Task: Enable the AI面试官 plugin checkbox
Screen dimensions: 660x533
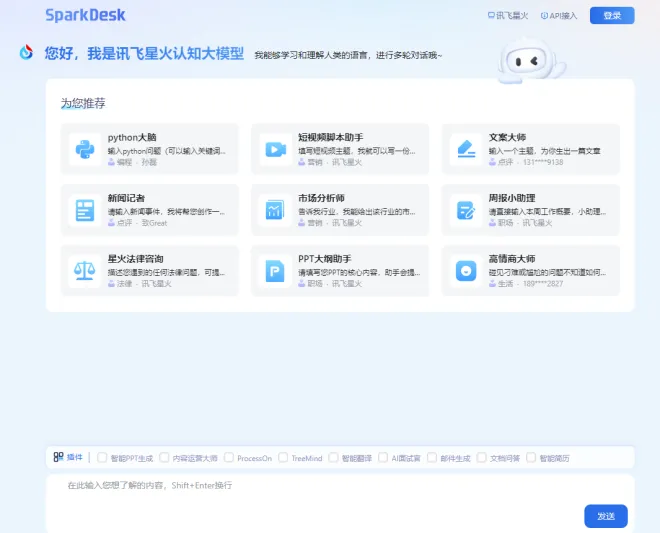Action: (x=383, y=457)
